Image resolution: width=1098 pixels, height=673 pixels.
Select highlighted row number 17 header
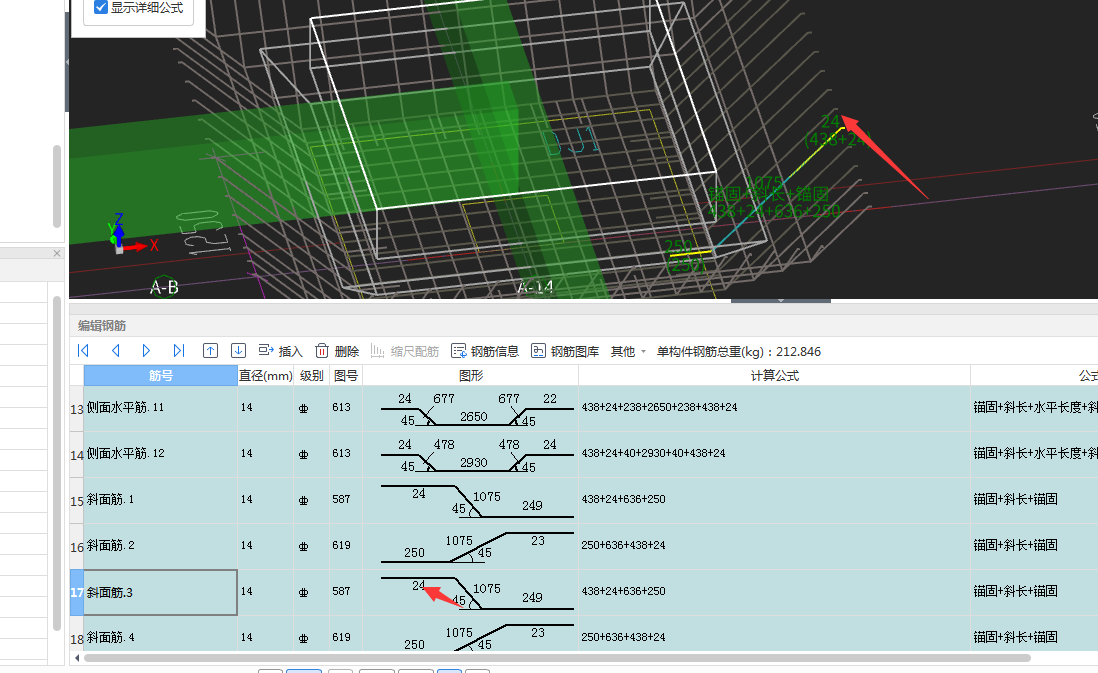coord(76,592)
